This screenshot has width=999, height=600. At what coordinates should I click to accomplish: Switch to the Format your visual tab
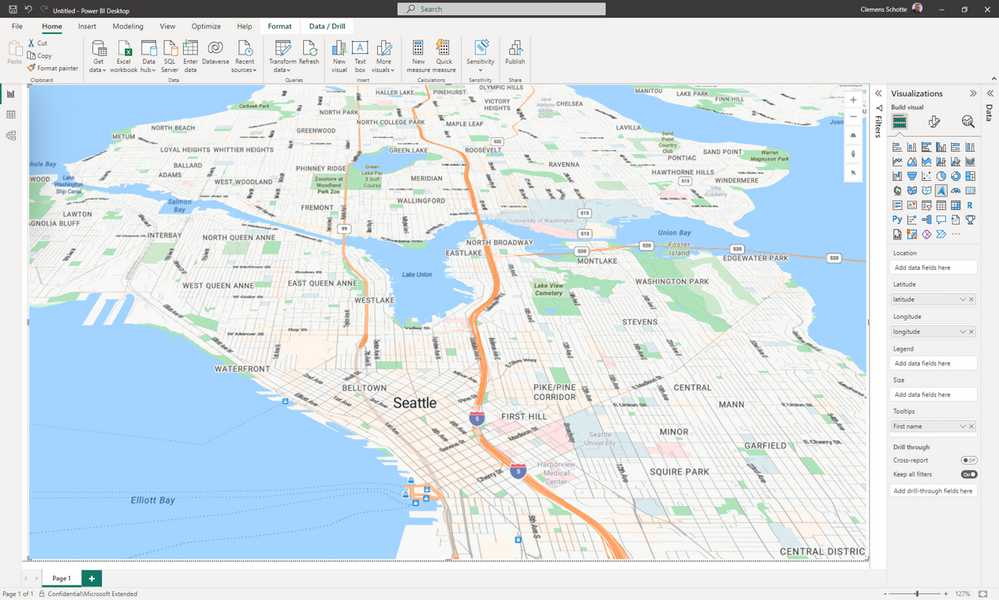click(x=934, y=120)
